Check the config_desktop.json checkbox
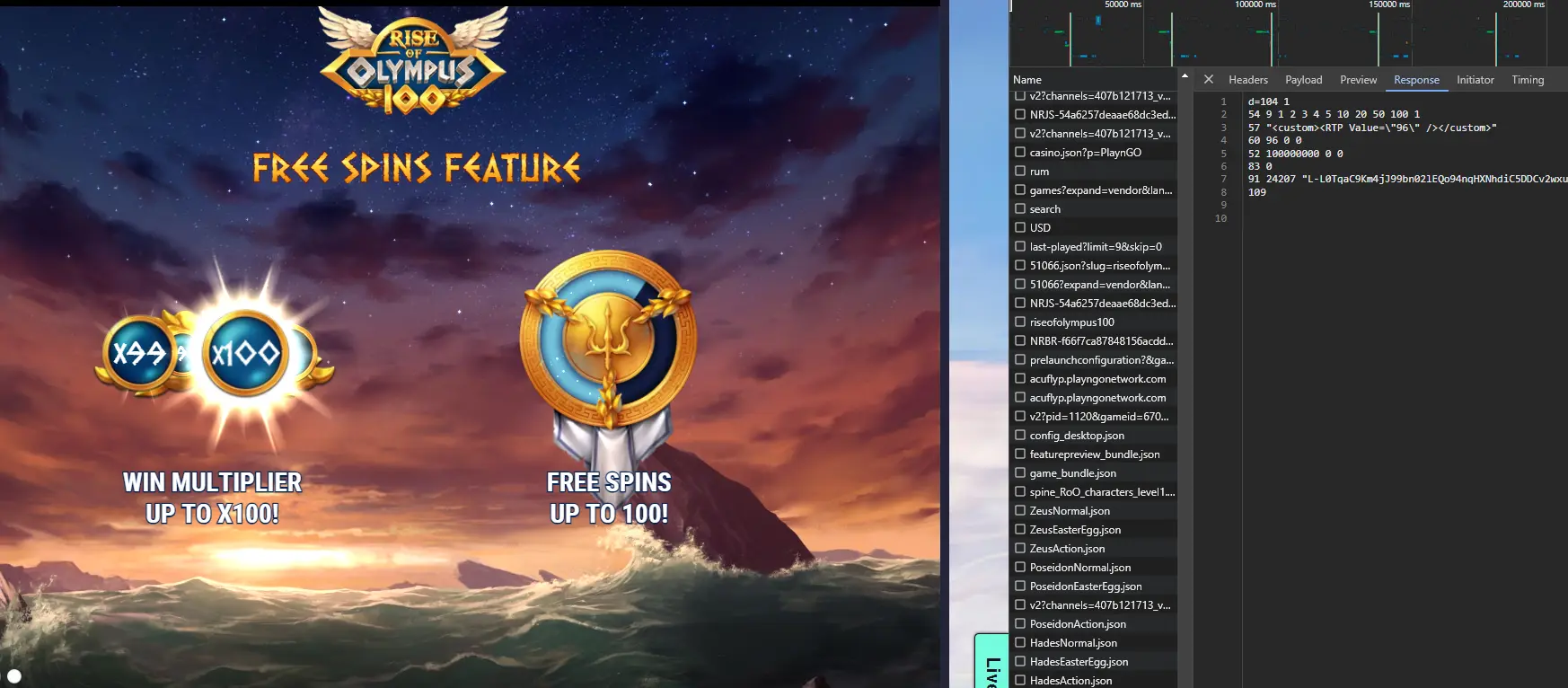Viewport: 1568px width, 688px height. point(1020,436)
